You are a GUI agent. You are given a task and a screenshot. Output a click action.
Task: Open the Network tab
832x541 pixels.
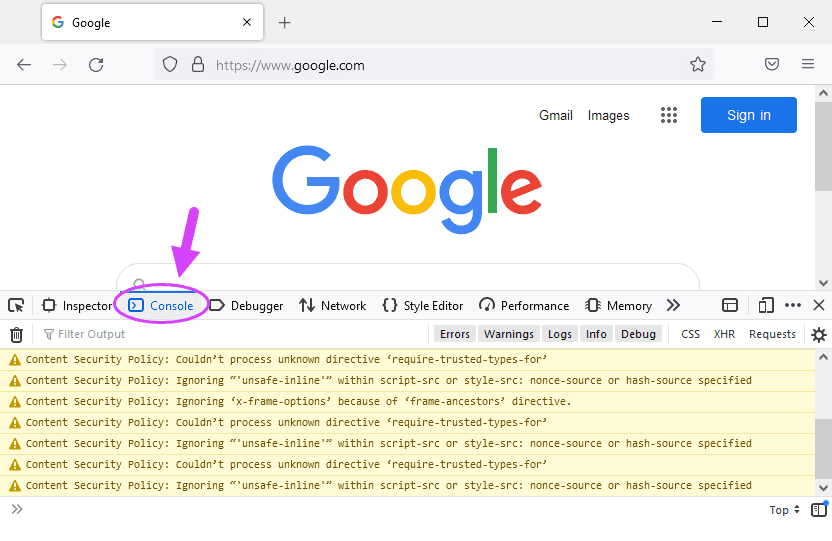(x=332, y=306)
